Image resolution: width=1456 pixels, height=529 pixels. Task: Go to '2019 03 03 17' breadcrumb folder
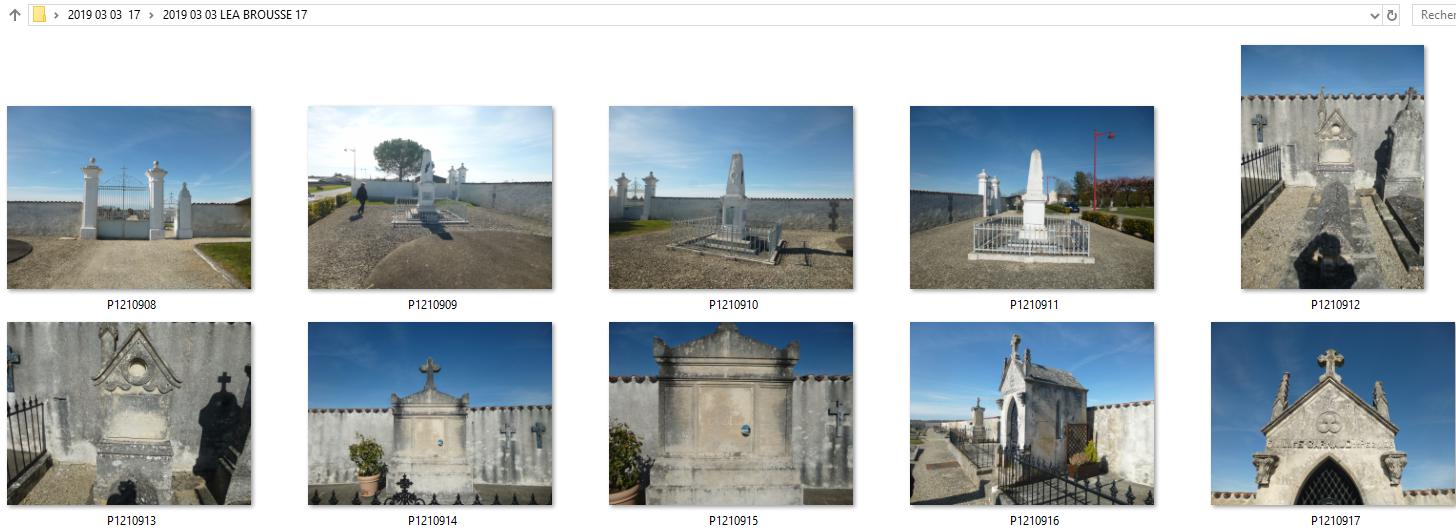(x=104, y=15)
